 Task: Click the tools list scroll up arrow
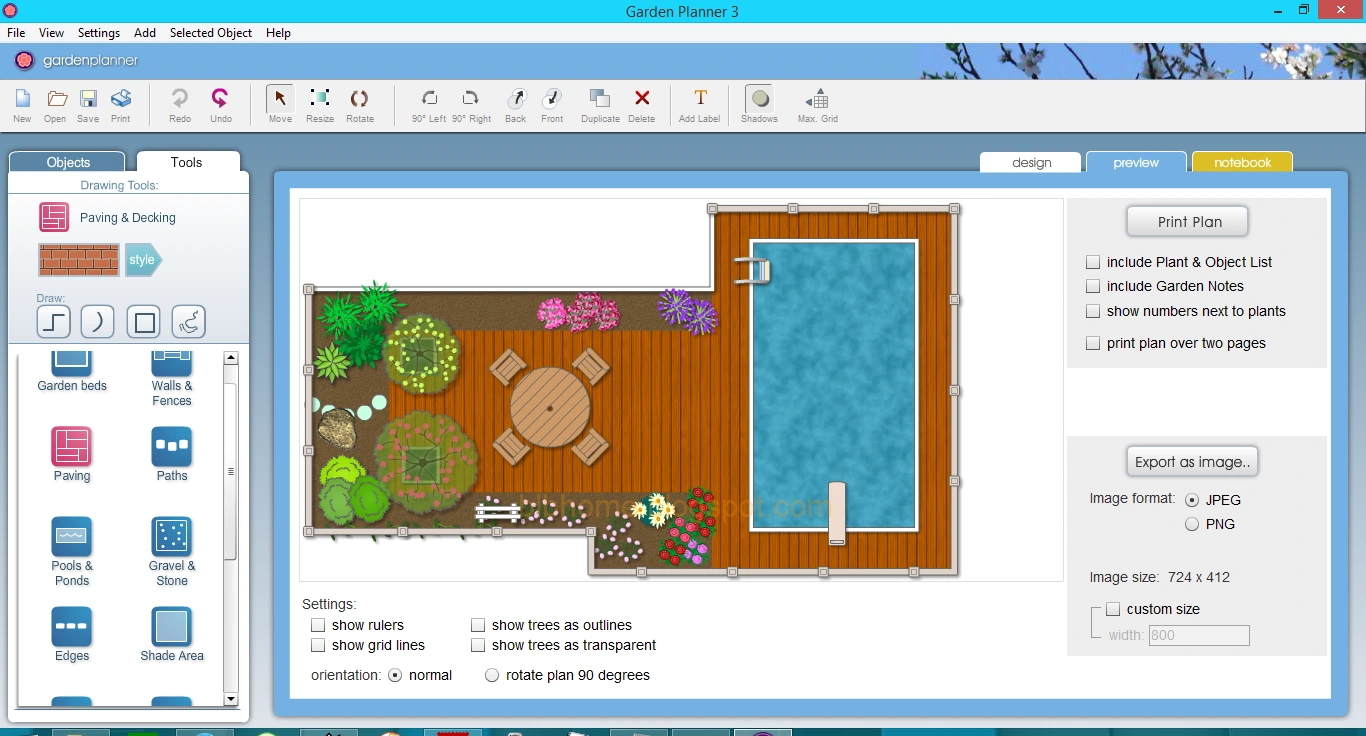(231, 358)
